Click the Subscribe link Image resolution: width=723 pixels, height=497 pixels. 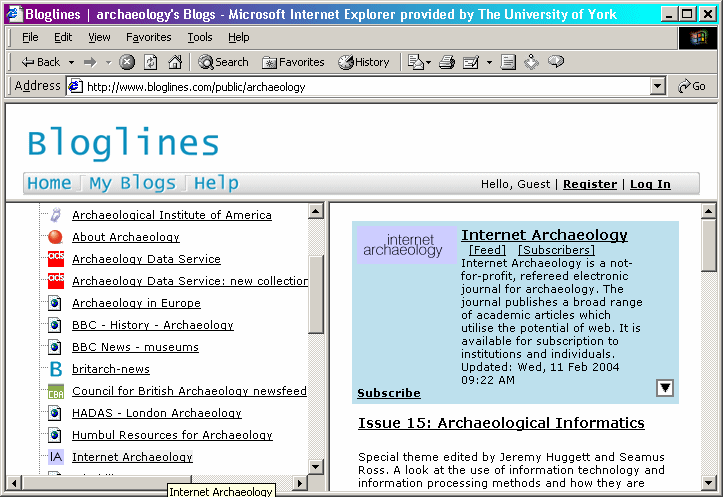(389, 393)
